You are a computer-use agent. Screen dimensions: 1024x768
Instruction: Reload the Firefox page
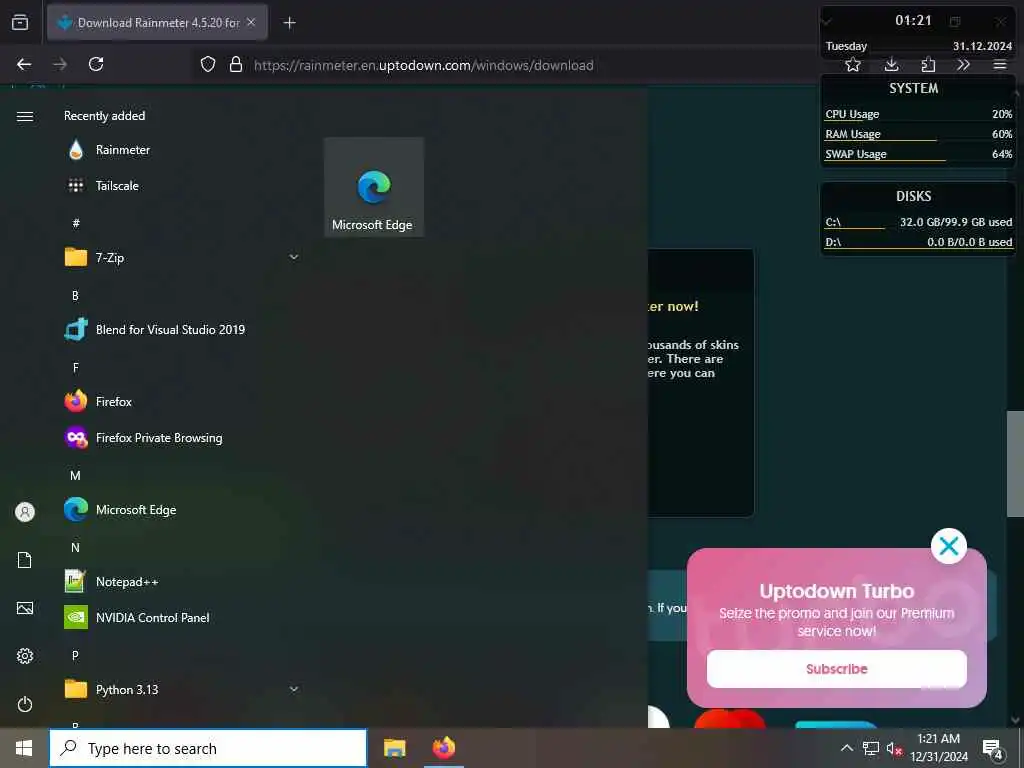point(96,64)
